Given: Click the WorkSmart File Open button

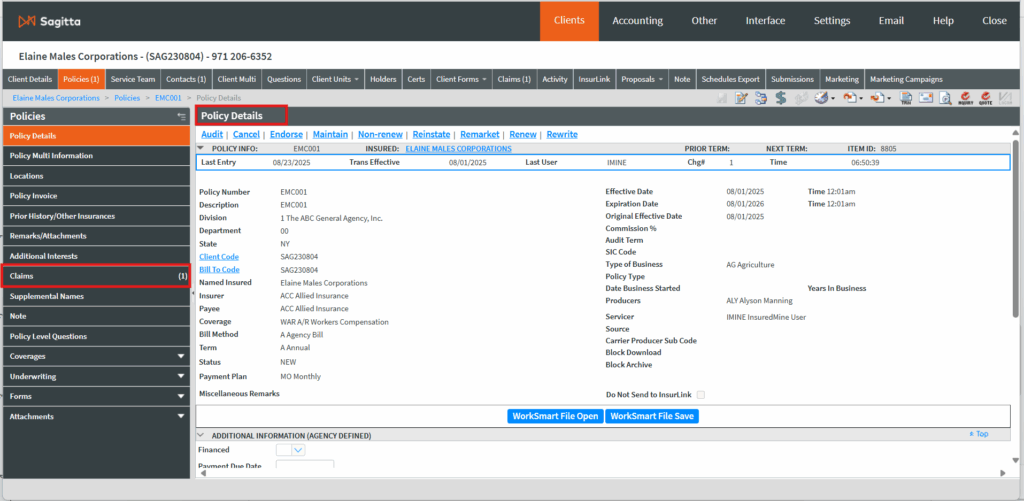Looking at the screenshot, I should point(554,416).
